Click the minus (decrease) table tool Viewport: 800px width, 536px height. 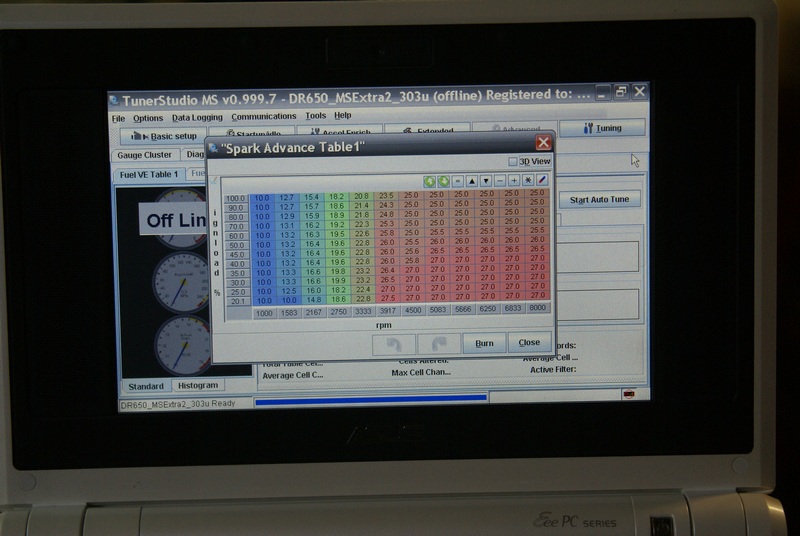point(500,181)
